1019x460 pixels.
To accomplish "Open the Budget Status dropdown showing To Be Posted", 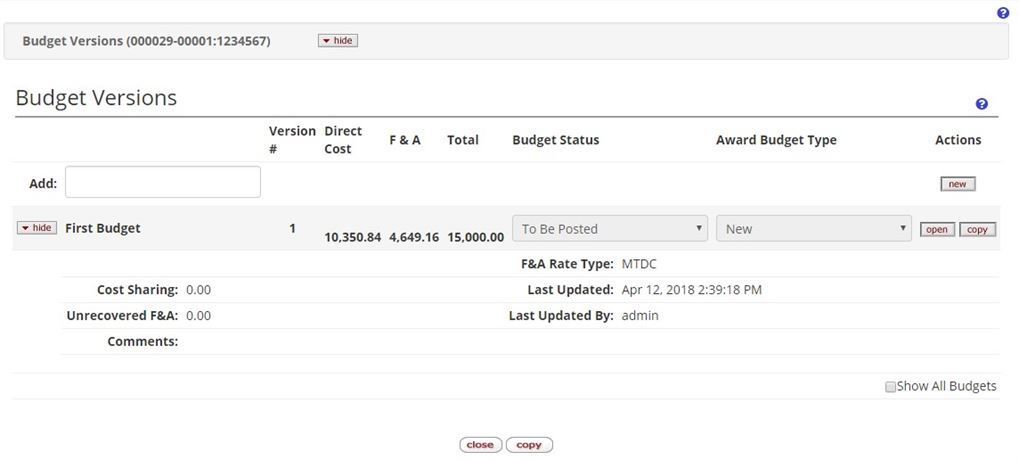I will [609, 229].
